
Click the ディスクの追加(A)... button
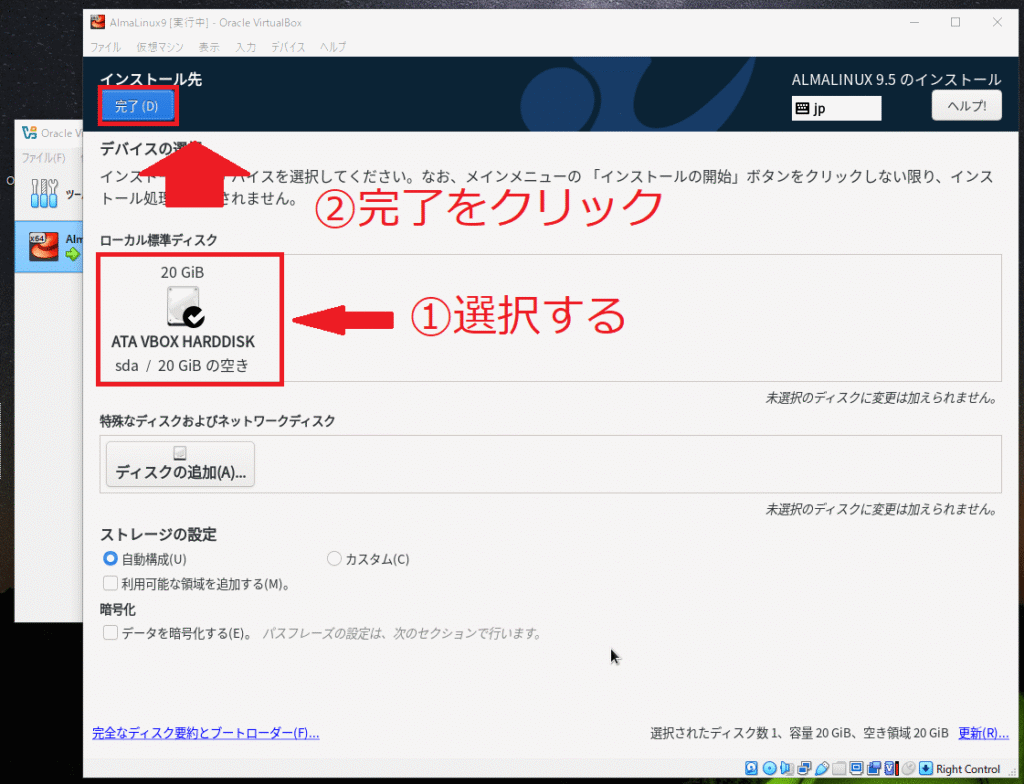[180, 464]
